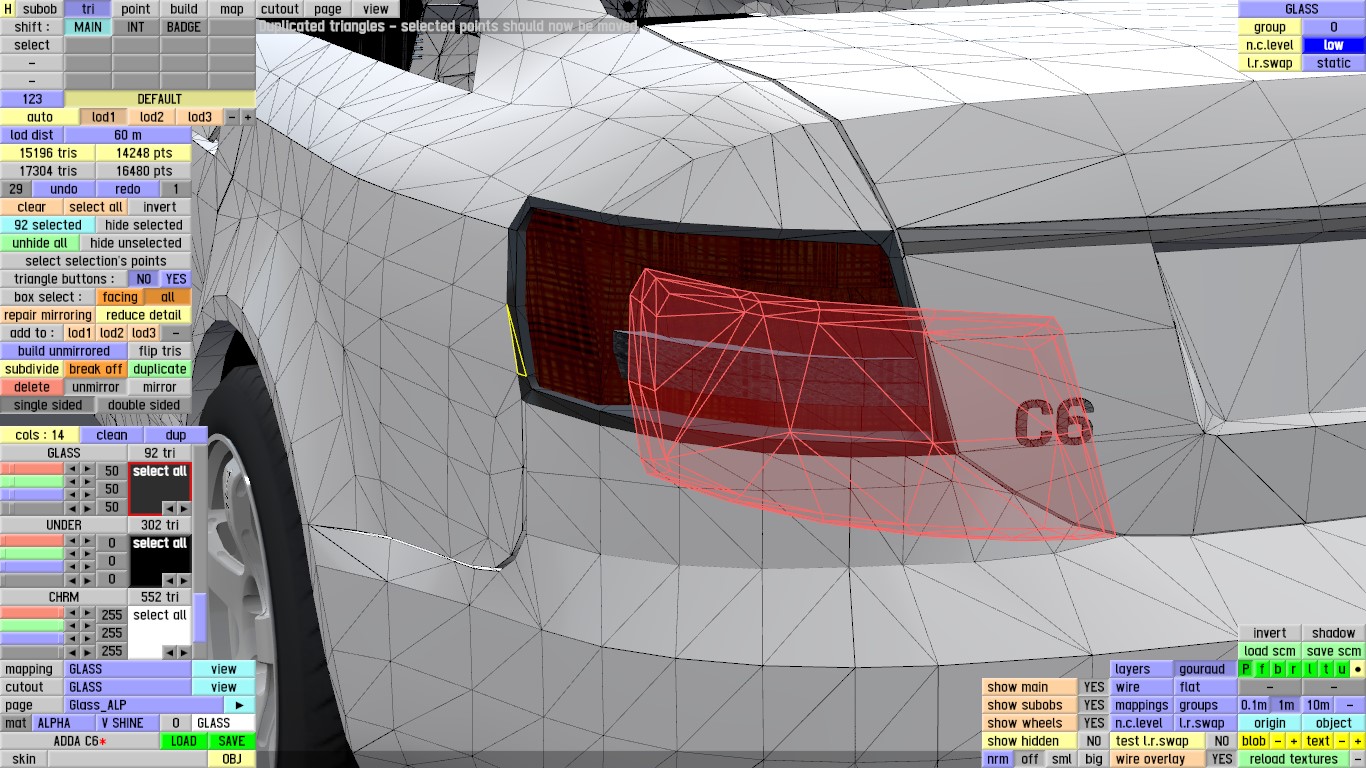The width and height of the screenshot is (1366, 768).
Task: Click the H button in the top-left corner
Action: tap(8, 9)
